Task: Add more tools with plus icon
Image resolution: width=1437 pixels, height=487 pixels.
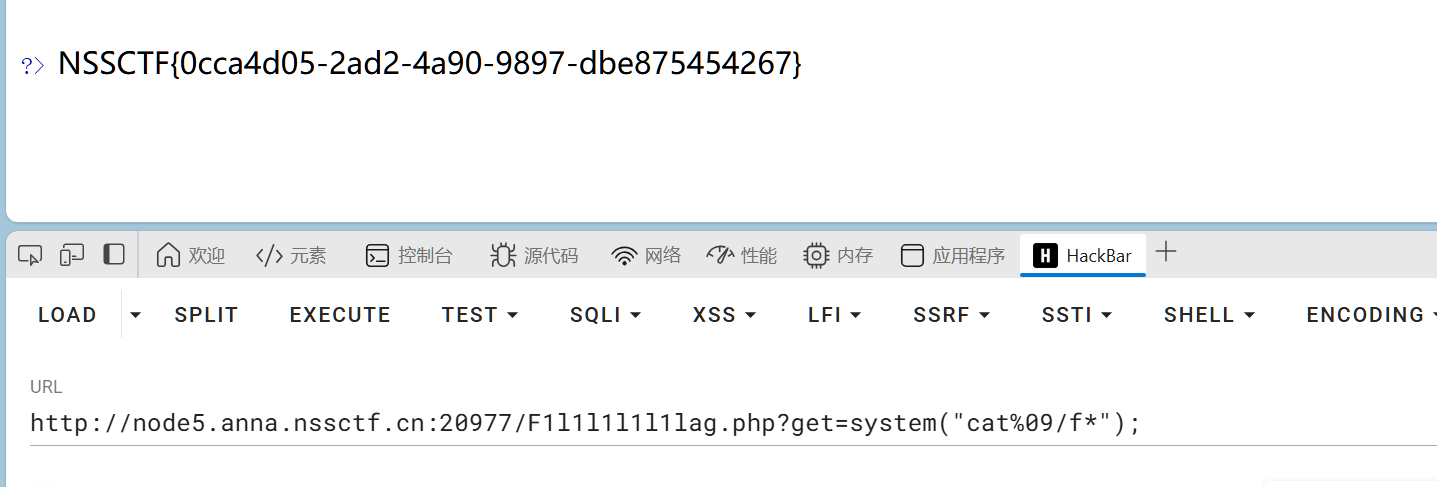Action: 1166,252
